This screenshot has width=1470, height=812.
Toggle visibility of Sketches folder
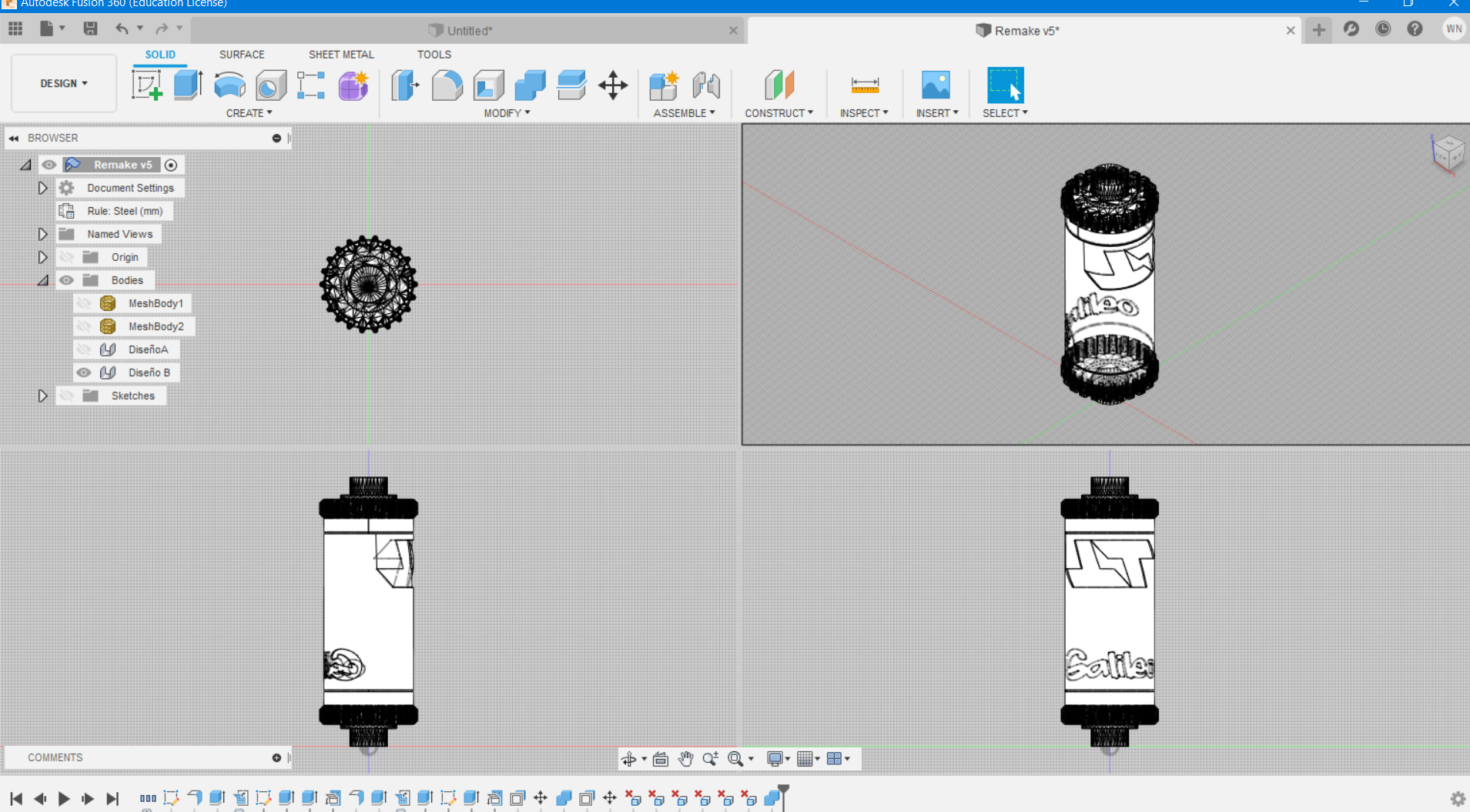point(67,396)
